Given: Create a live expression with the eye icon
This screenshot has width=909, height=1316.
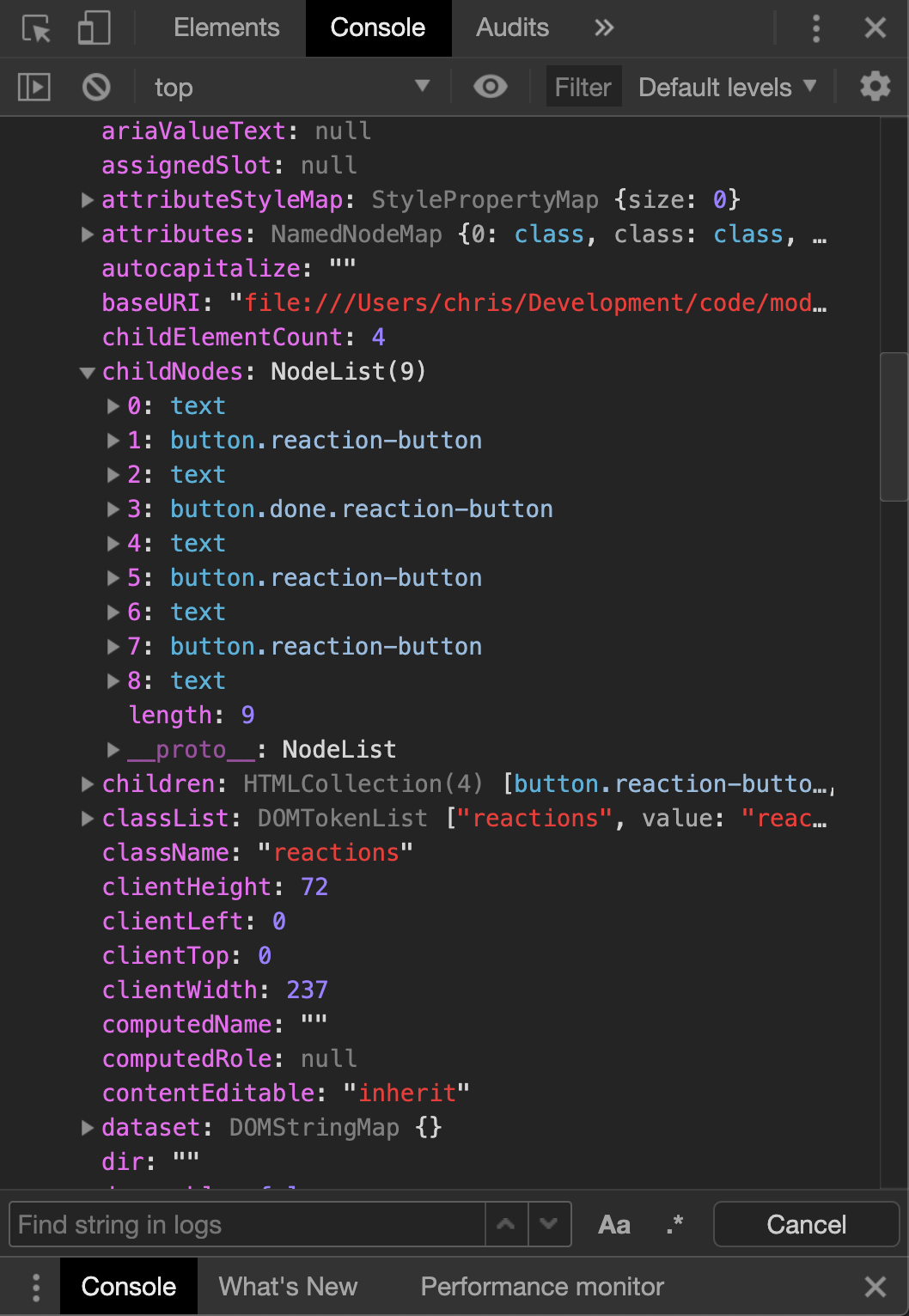Looking at the screenshot, I should [x=490, y=86].
